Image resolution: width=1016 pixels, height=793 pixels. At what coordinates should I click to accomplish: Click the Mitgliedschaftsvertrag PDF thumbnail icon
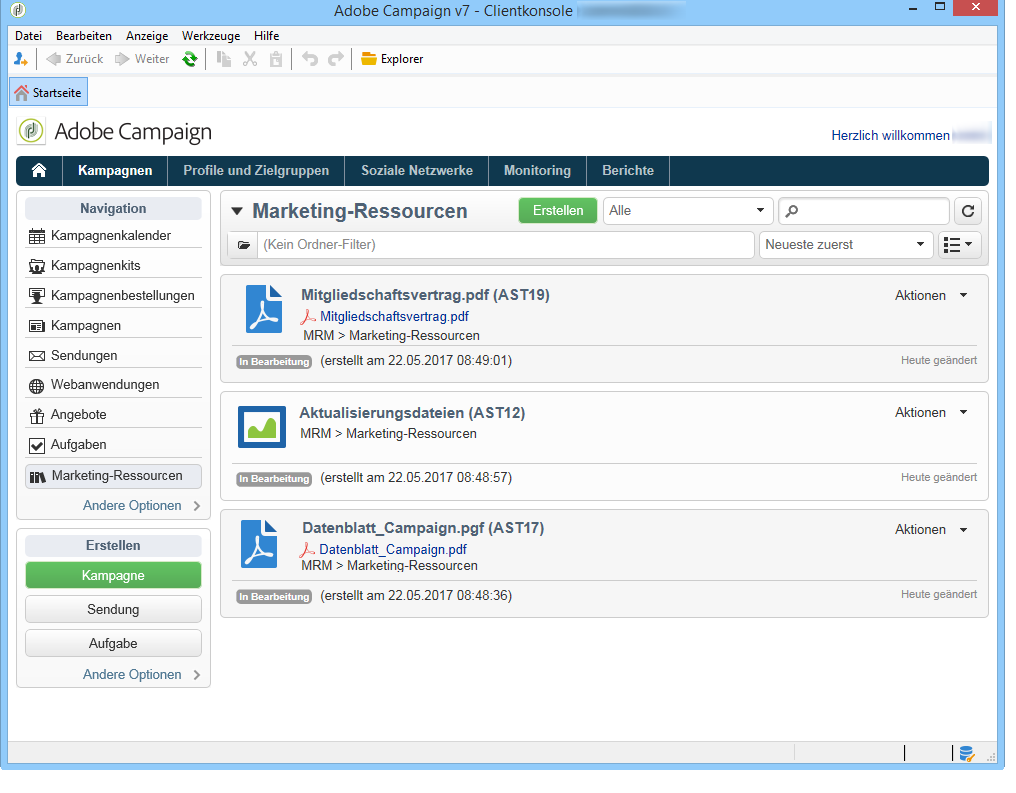264,309
